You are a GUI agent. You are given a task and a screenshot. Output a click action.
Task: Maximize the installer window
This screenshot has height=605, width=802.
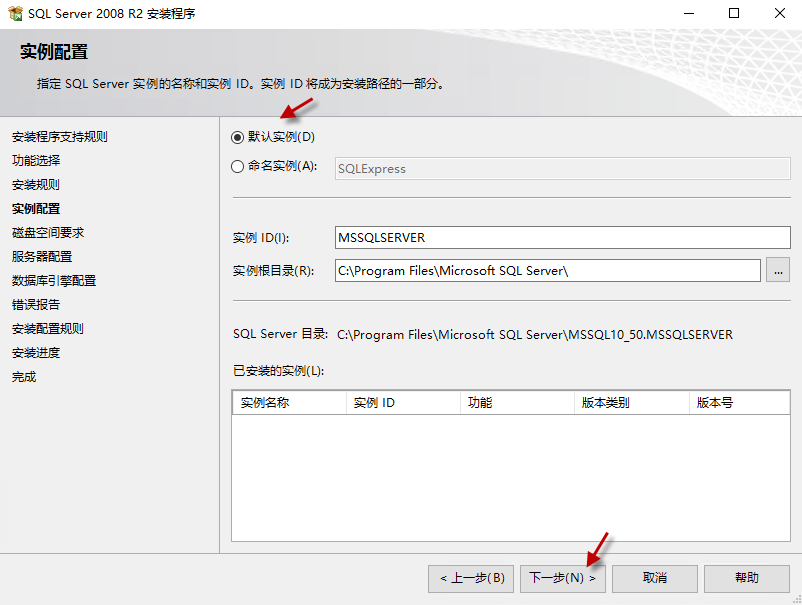tap(734, 14)
